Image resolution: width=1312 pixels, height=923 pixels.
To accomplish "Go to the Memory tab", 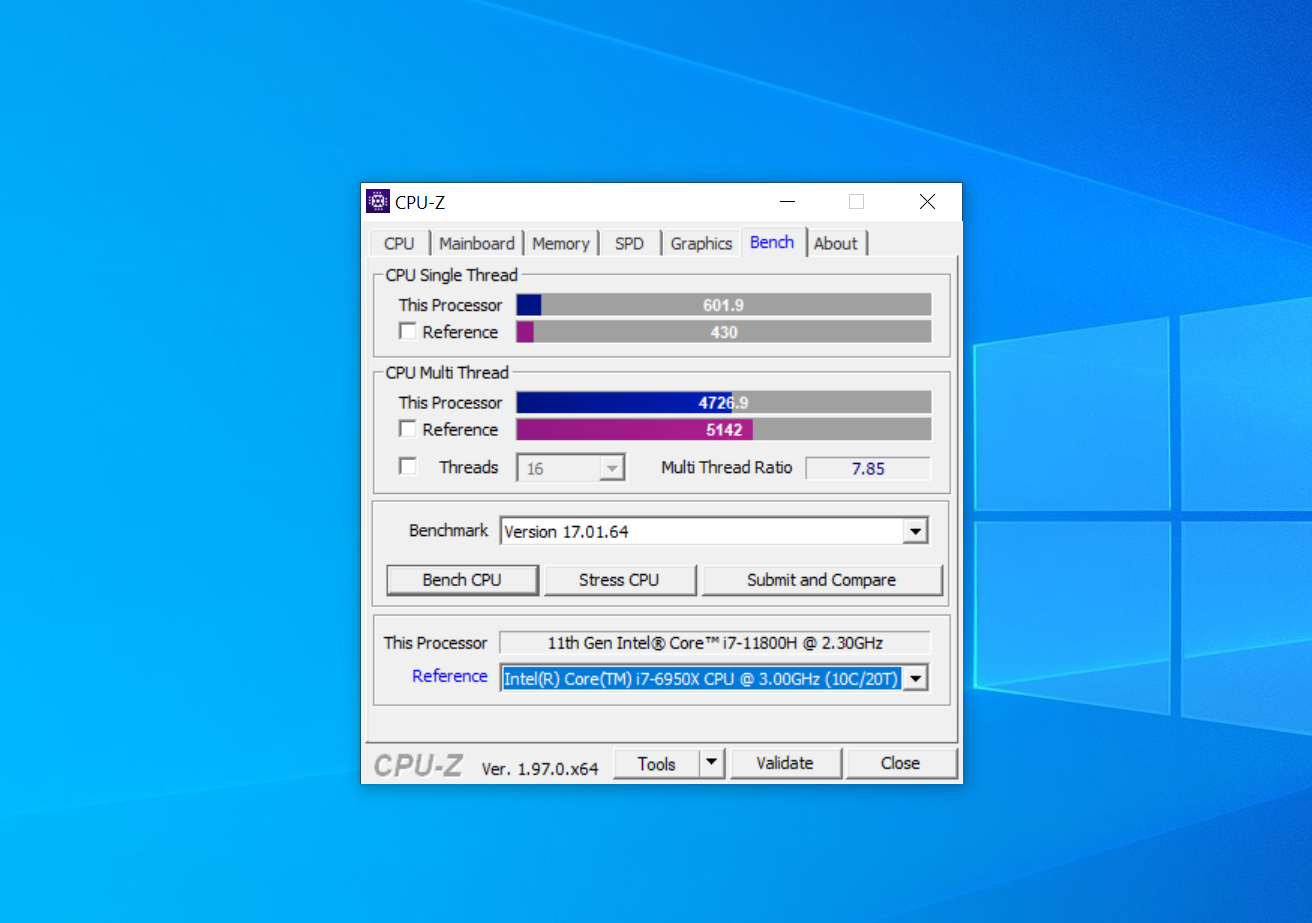I will click(x=560, y=243).
